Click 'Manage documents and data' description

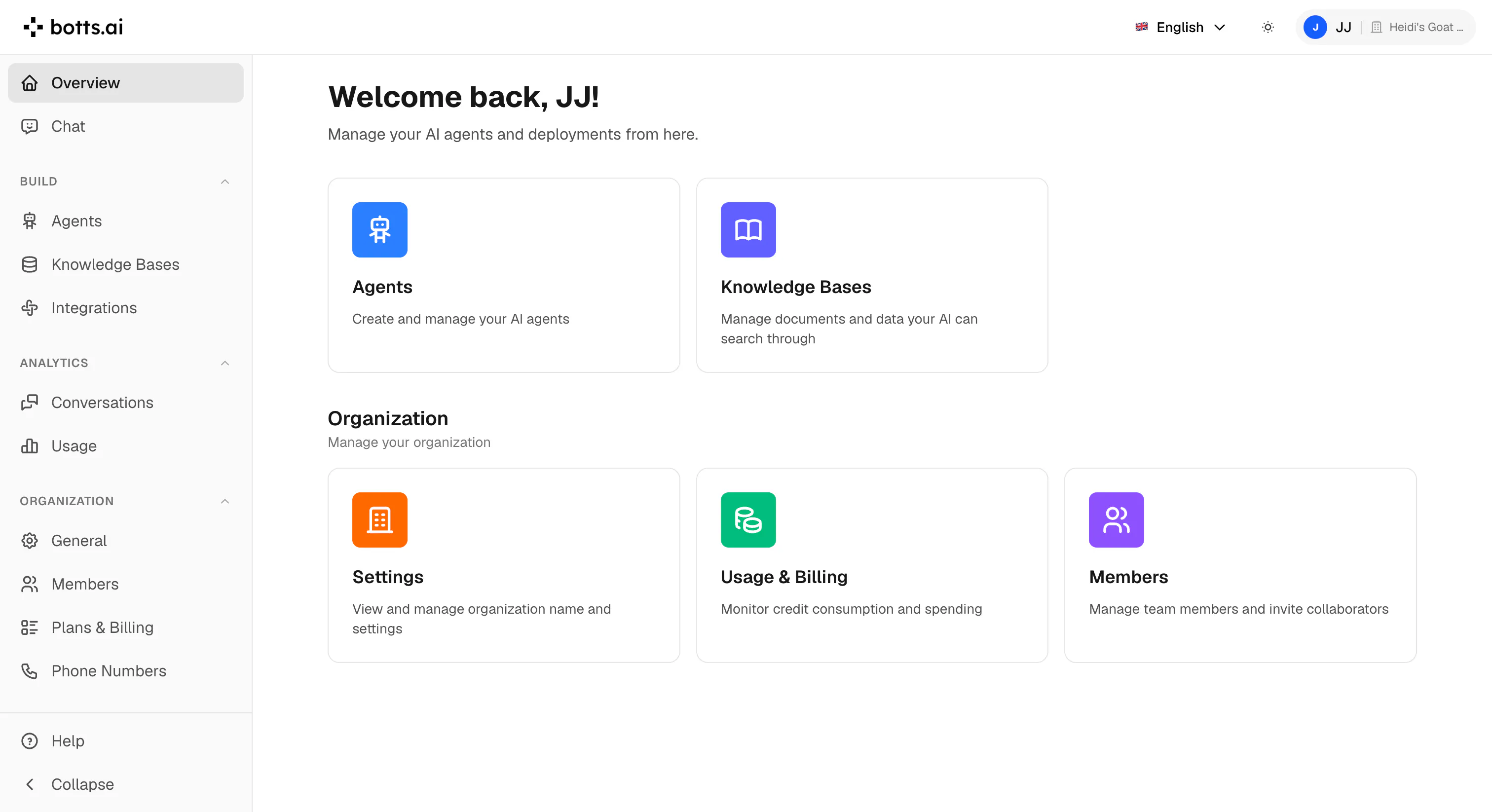coord(849,329)
